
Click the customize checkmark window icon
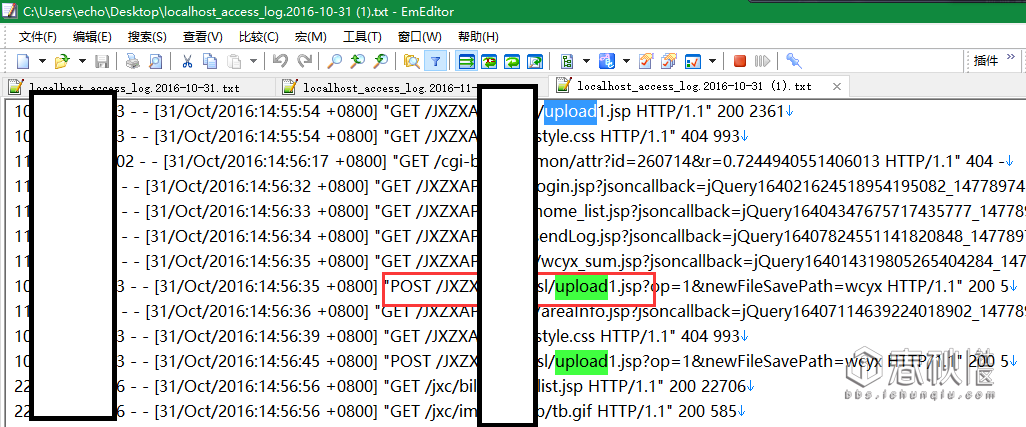click(692, 61)
